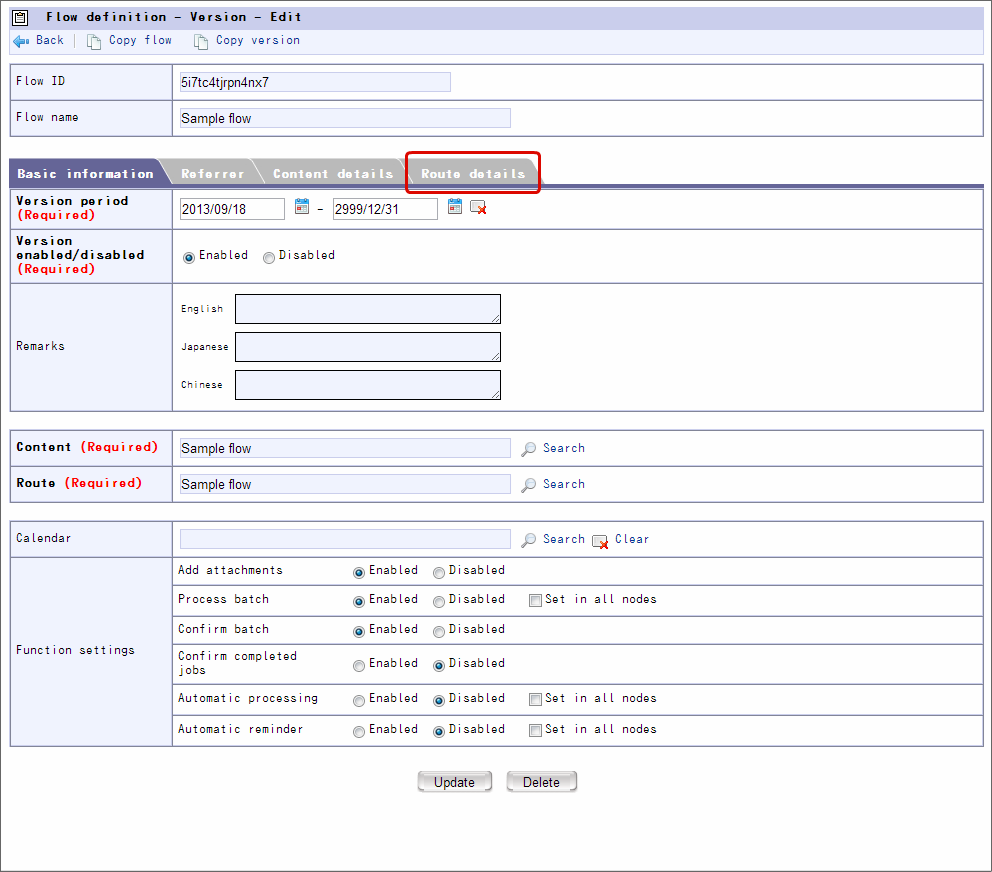992x872 pixels.
Task: Select Enabled for Add attachments
Action: click(359, 573)
